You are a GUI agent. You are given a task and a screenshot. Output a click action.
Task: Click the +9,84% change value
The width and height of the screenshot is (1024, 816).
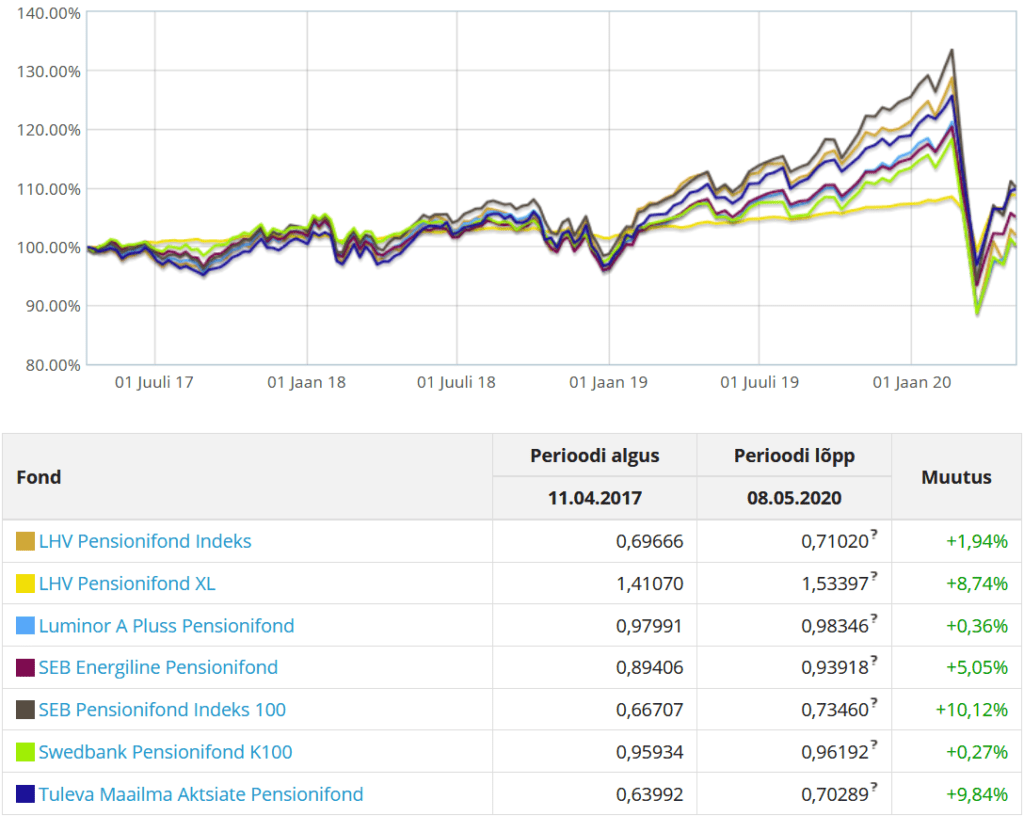coord(977,794)
